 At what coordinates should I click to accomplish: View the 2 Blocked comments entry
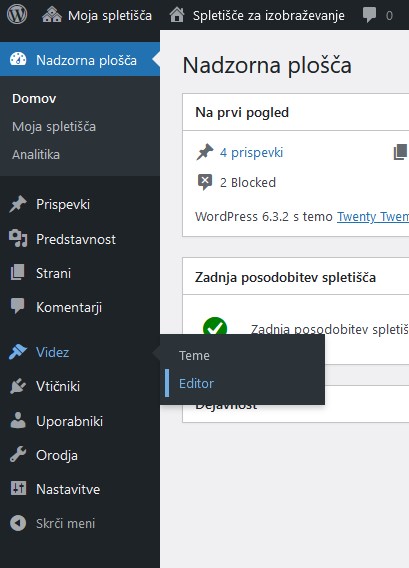click(x=248, y=182)
